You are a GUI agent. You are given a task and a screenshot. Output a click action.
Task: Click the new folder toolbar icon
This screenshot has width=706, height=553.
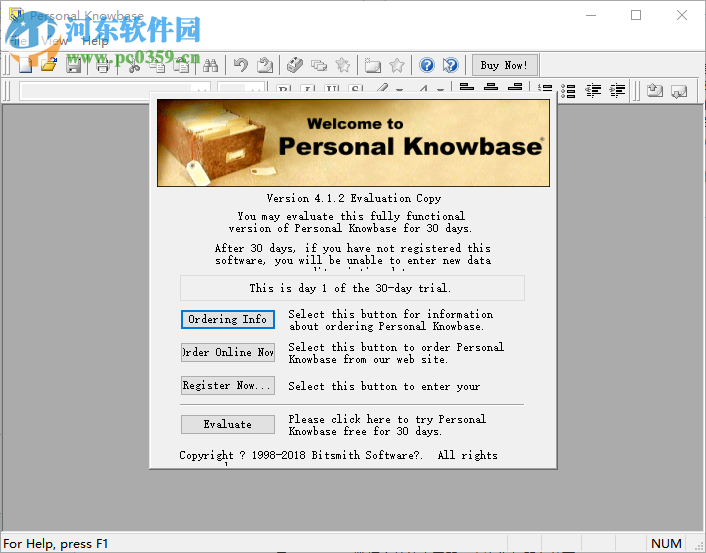pos(373,66)
